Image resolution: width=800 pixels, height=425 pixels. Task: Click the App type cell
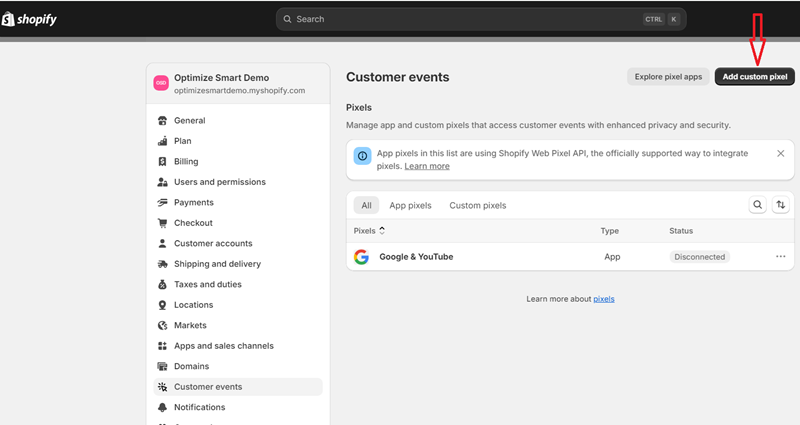612,257
